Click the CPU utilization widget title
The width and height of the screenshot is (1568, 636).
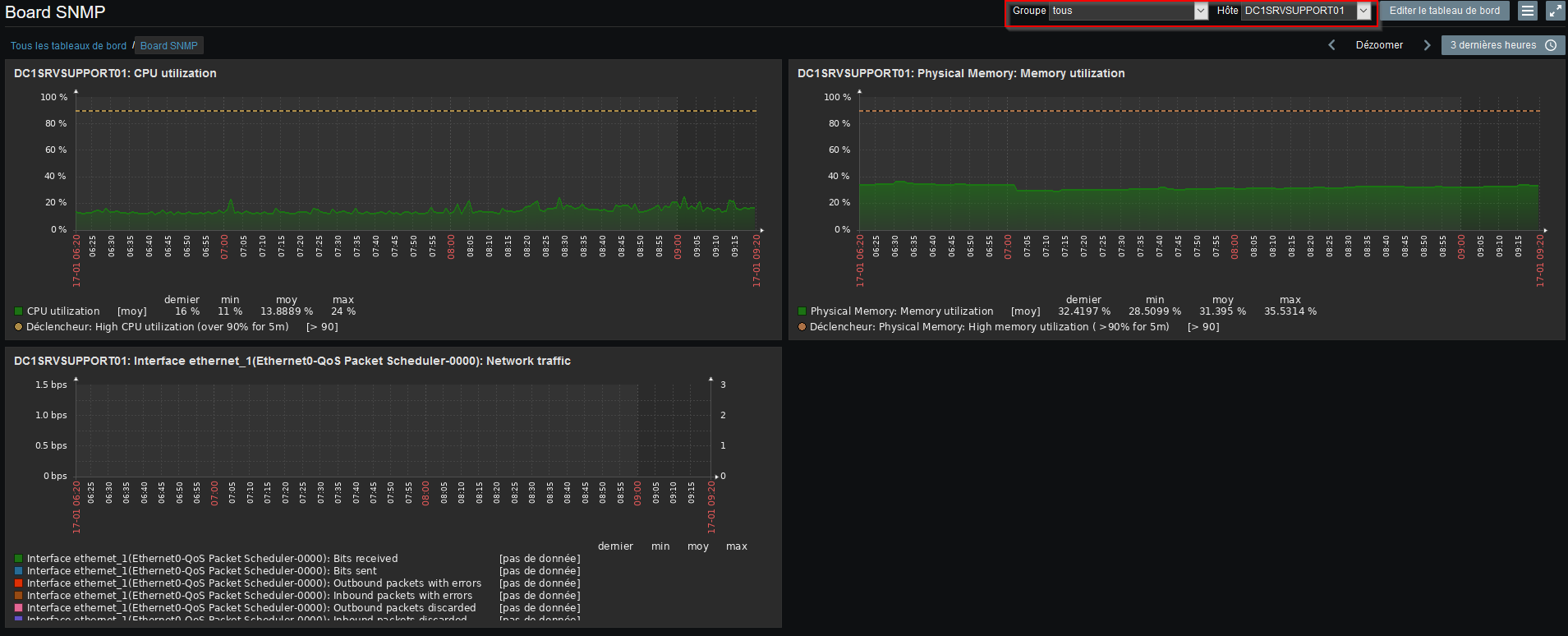(115, 73)
